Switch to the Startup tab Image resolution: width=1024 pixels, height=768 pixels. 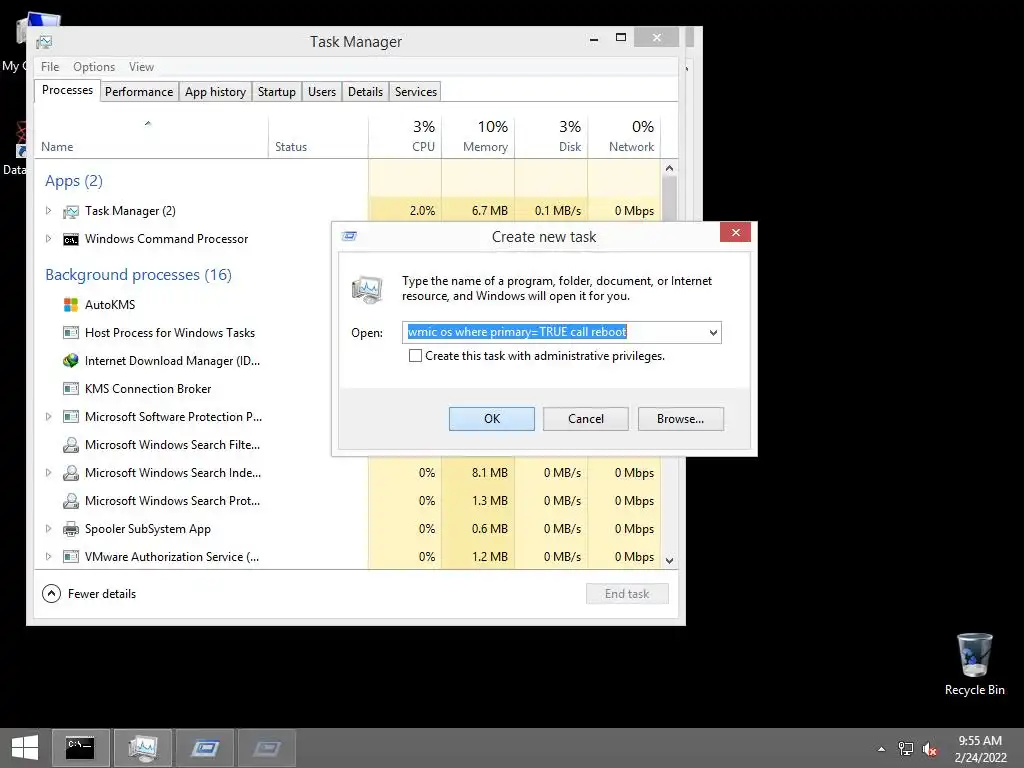point(277,91)
